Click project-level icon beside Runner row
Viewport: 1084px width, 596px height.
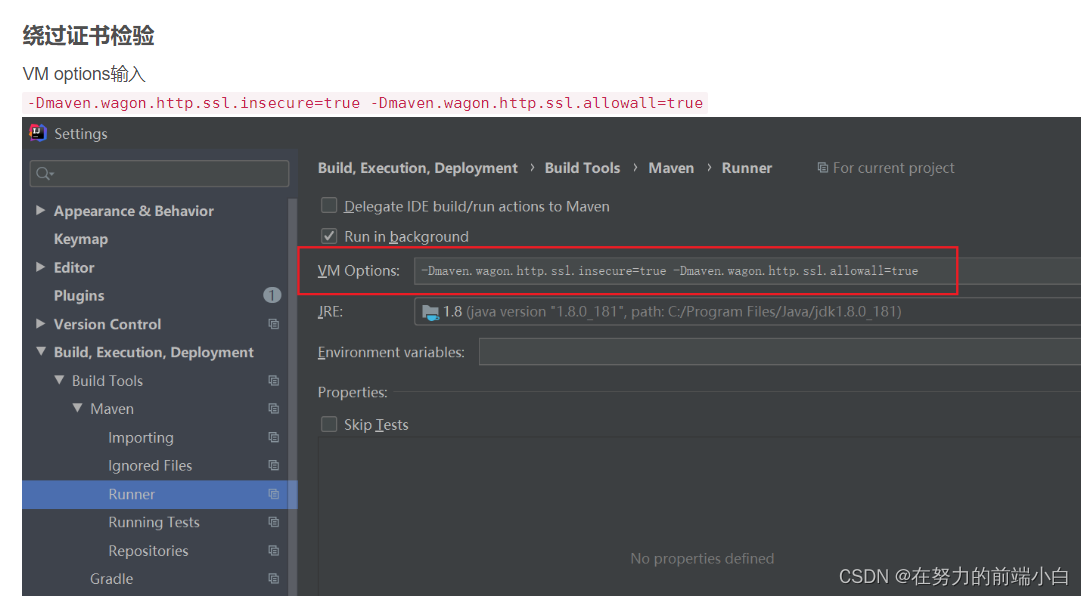(274, 494)
